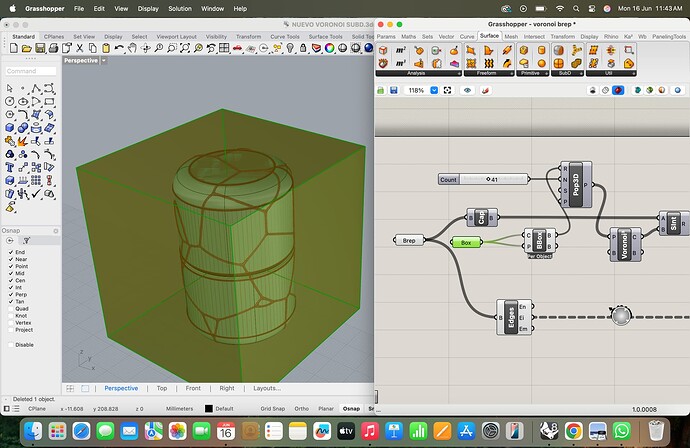690x448 pixels.
Task: Click the eye preview icon in Grasshopper toolbar
Action: point(468,90)
